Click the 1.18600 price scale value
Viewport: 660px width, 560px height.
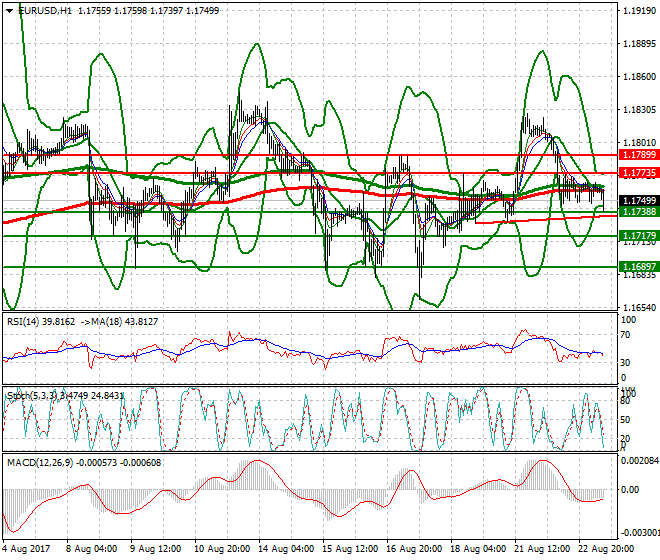(639, 77)
